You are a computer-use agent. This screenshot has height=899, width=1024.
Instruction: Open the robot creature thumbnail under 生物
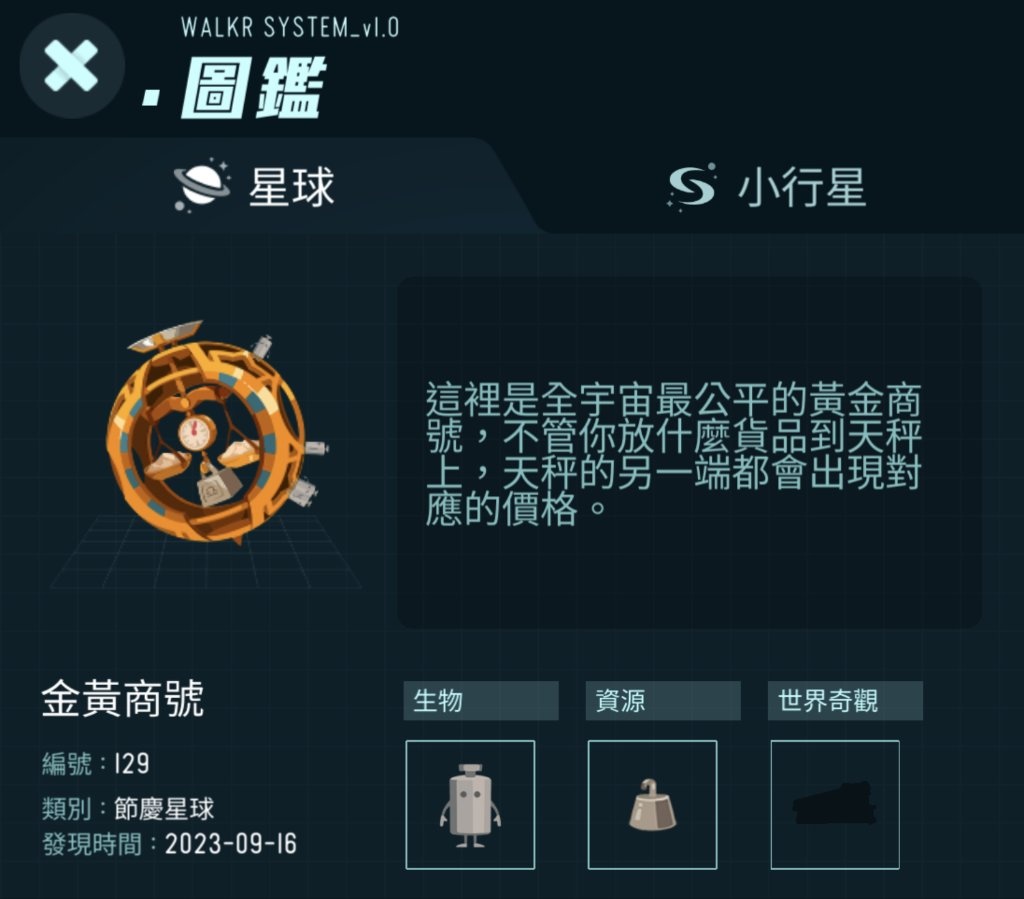coord(470,804)
